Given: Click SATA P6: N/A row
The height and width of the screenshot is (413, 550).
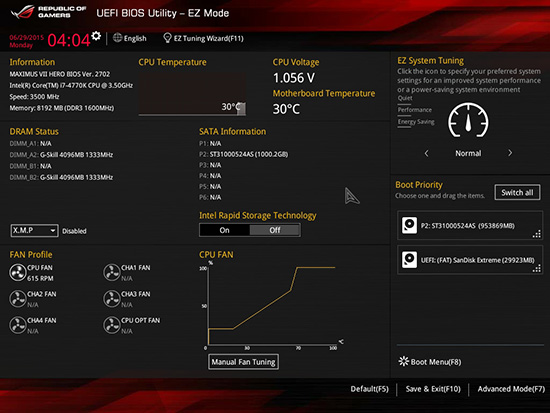Looking at the screenshot, I should coord(210,197).
